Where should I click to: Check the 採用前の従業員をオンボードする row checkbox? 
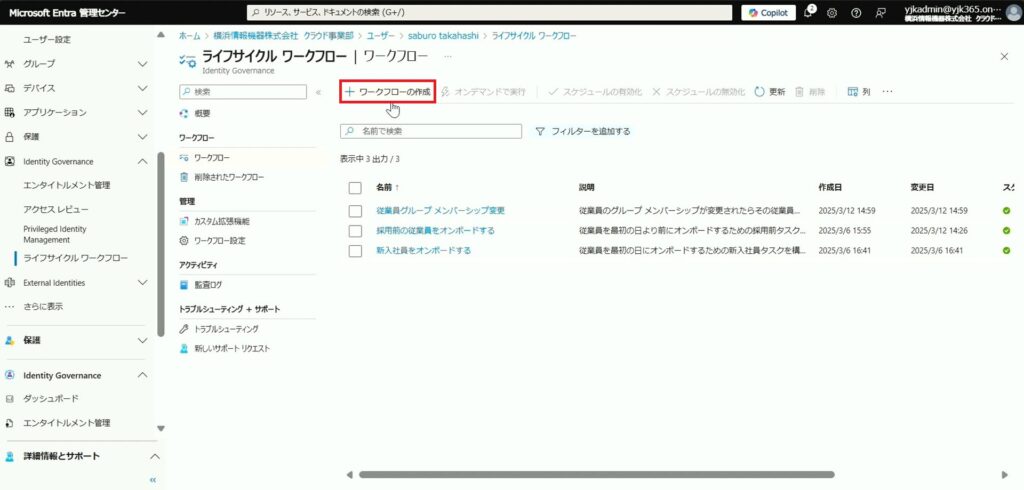pos(355,231)
